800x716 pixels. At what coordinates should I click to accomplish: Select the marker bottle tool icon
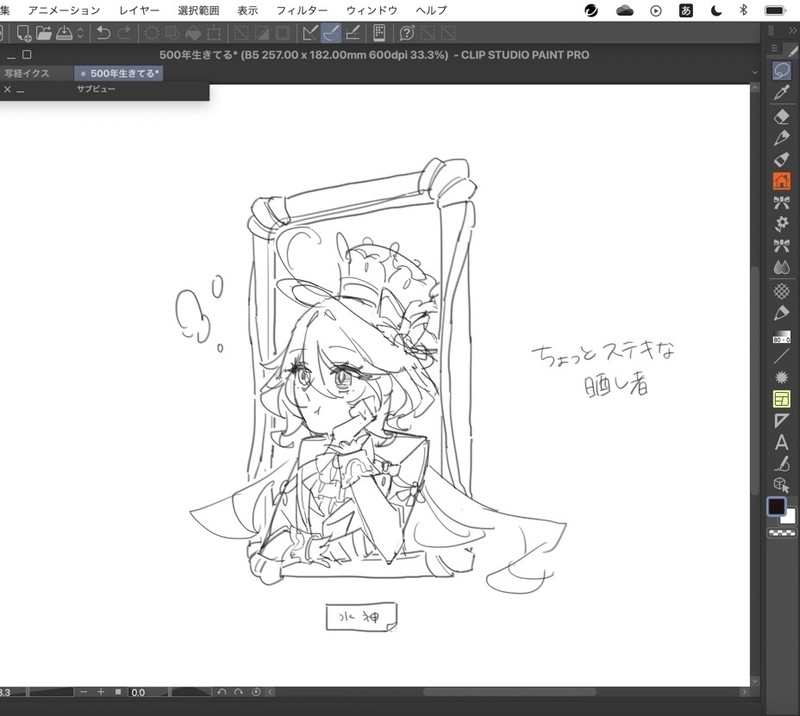coord(781,160)
